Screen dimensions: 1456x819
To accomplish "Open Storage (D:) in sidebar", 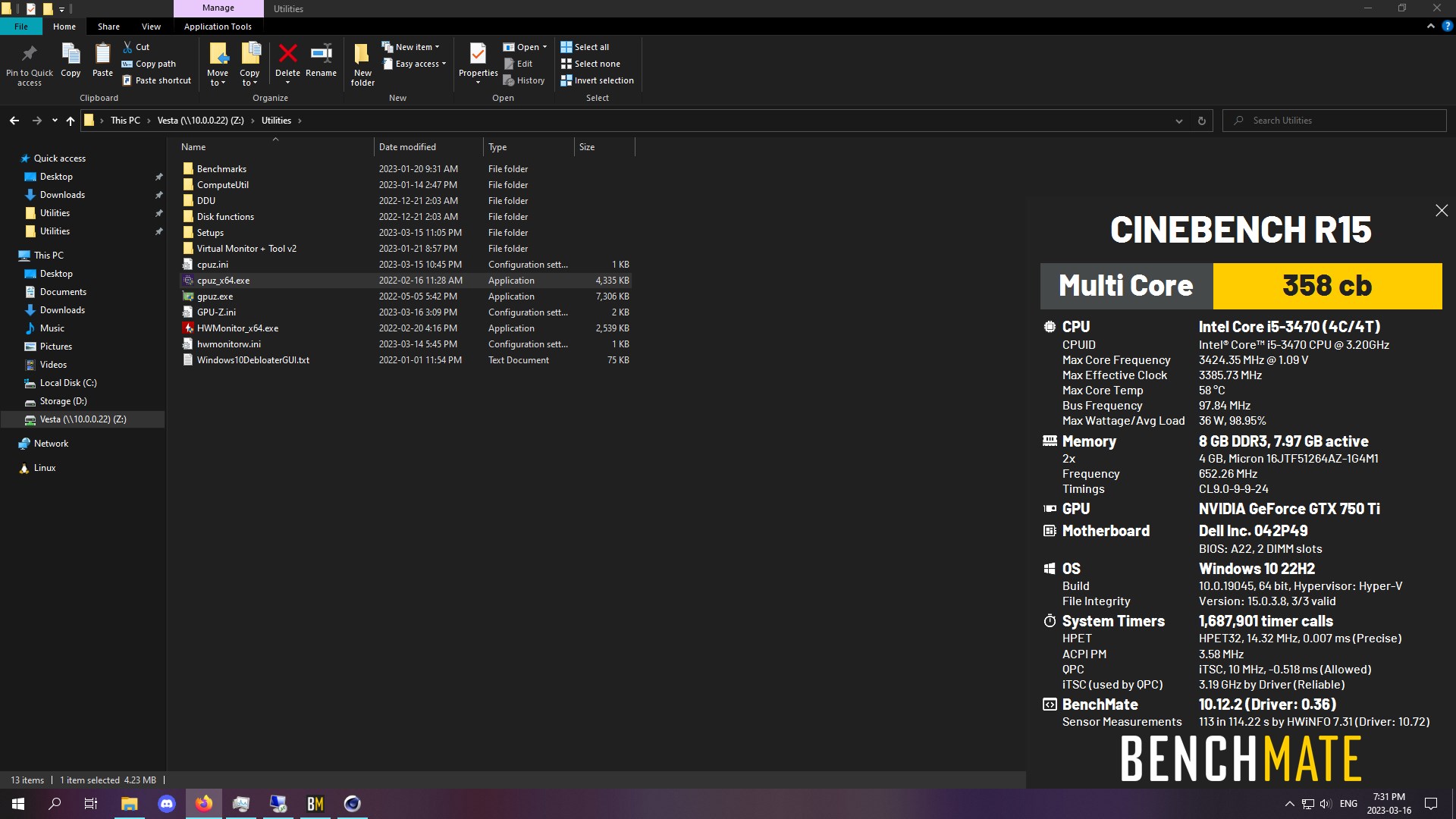I will pyautogui.click(x=63, y=401).
